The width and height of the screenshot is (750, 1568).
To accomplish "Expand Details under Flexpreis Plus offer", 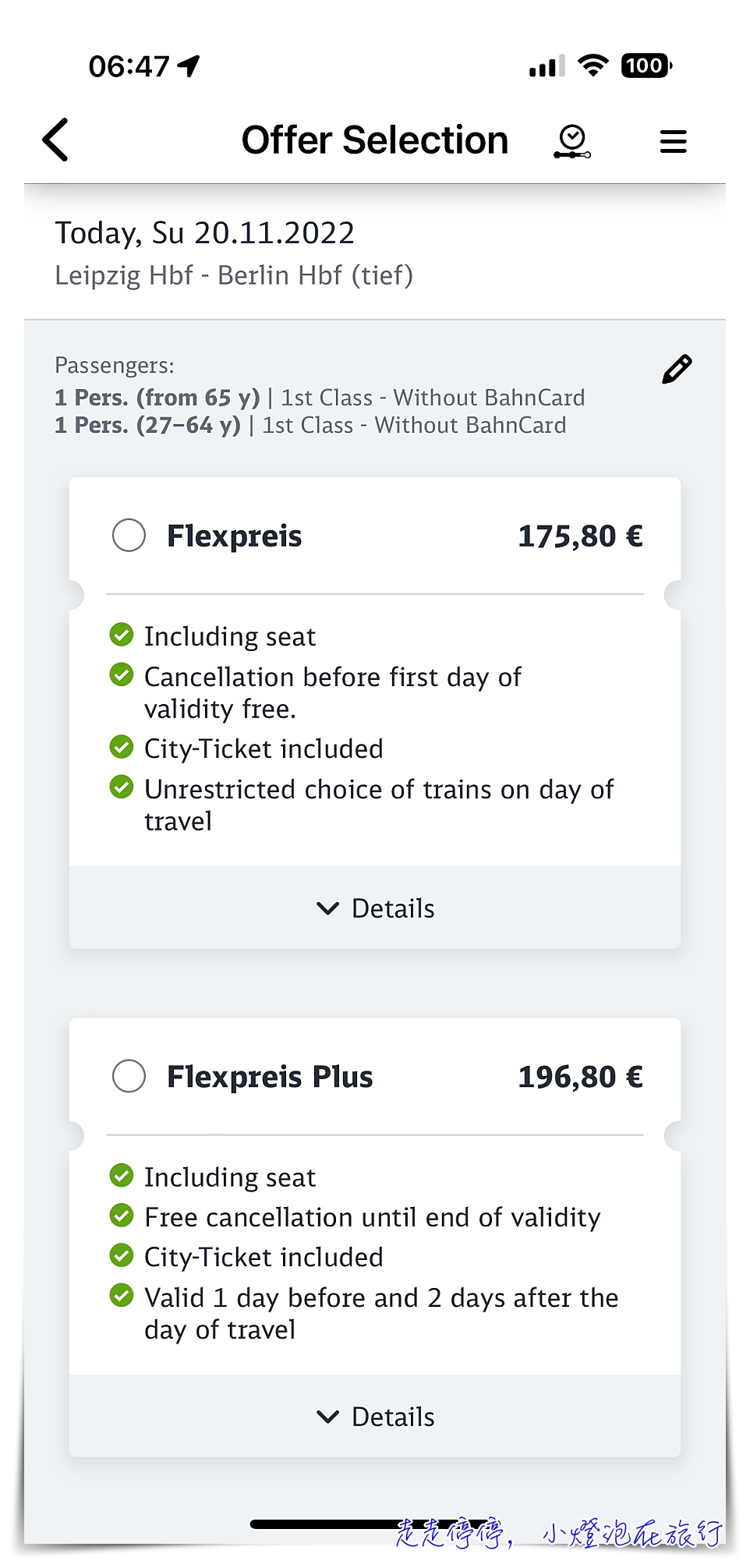I will [x=375, y=1416].
